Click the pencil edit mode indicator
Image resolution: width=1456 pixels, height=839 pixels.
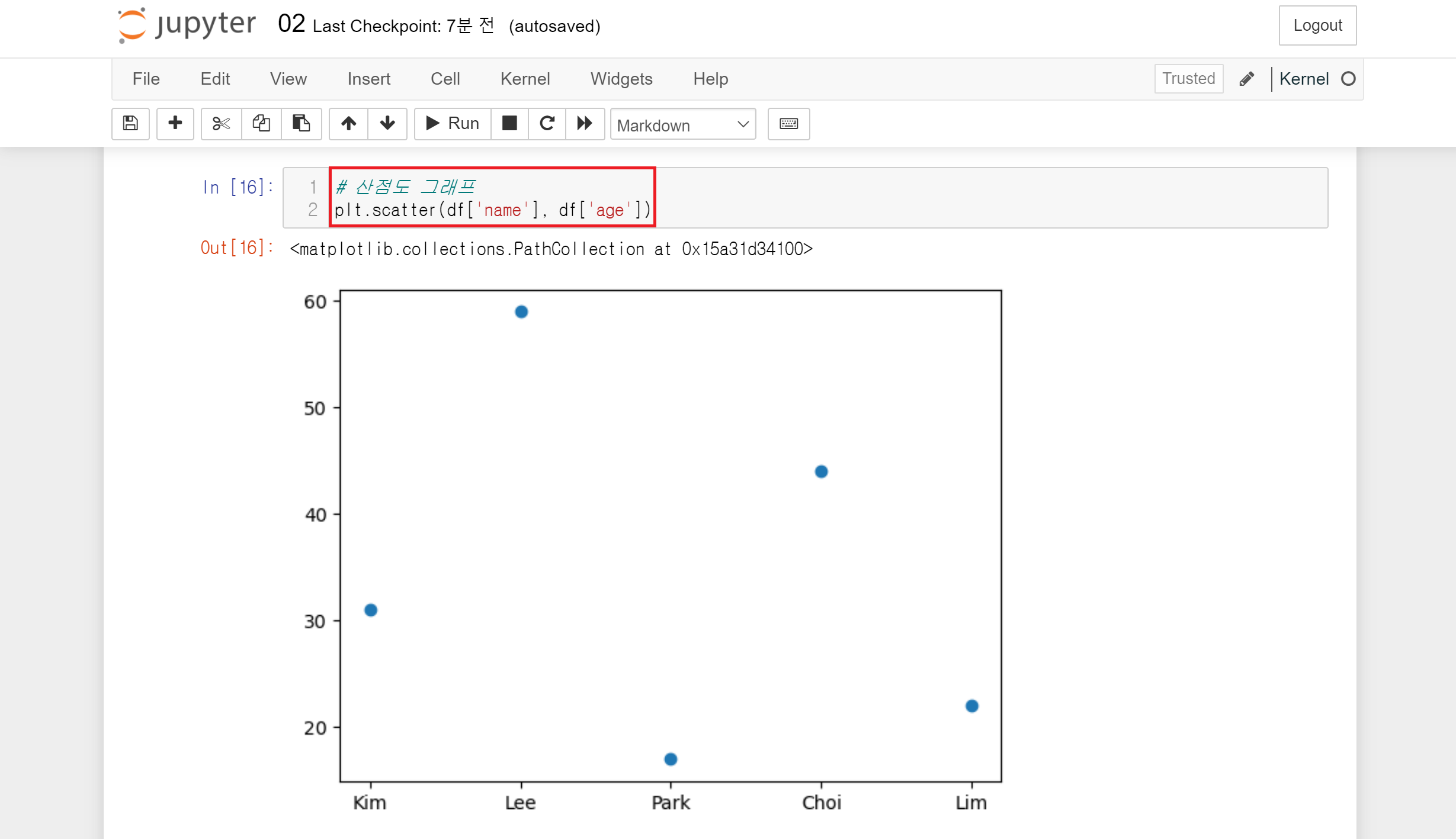coord(1246,79)
